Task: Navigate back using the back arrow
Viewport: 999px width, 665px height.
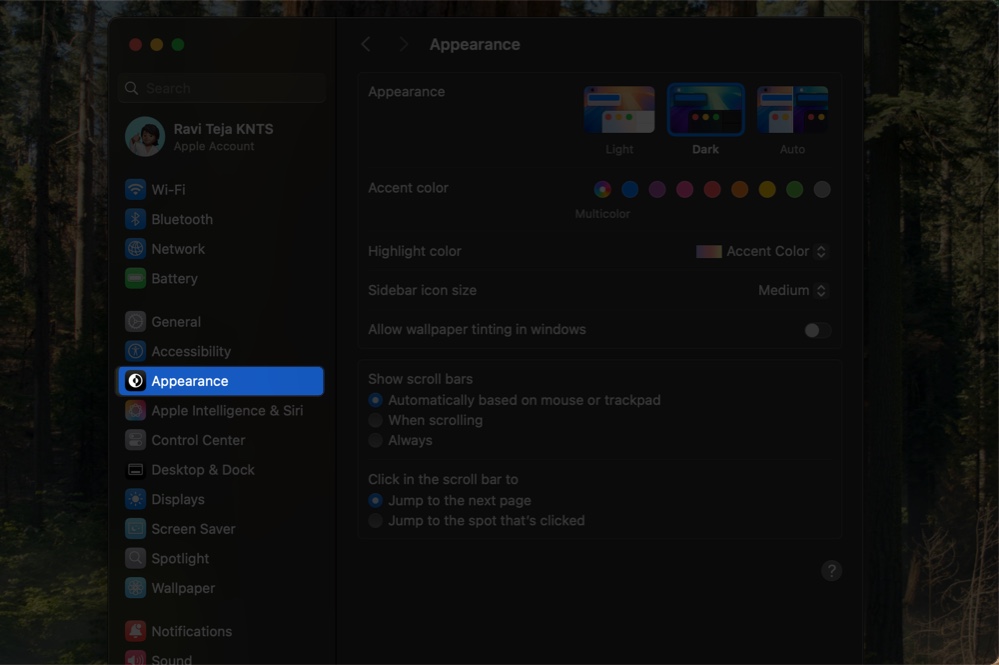Action: point(365,44)
